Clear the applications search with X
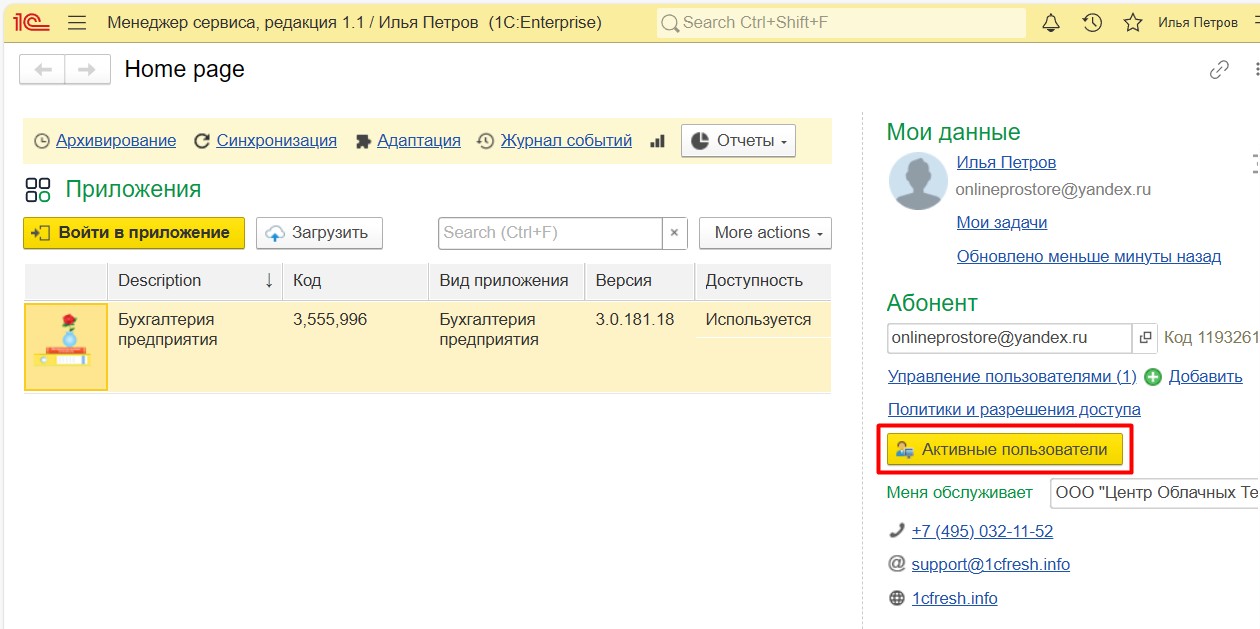This screenshot has width=1260, height=629. click(x=674, y=233)
